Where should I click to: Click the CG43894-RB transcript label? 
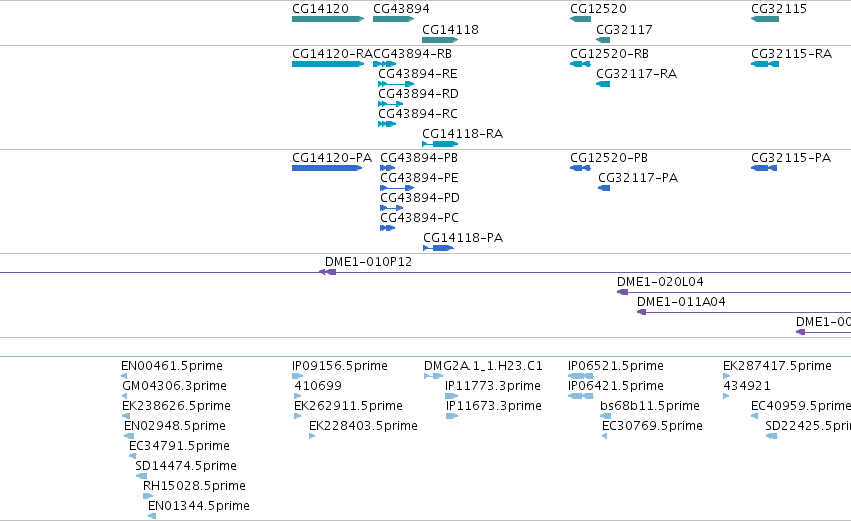[412, 54]
